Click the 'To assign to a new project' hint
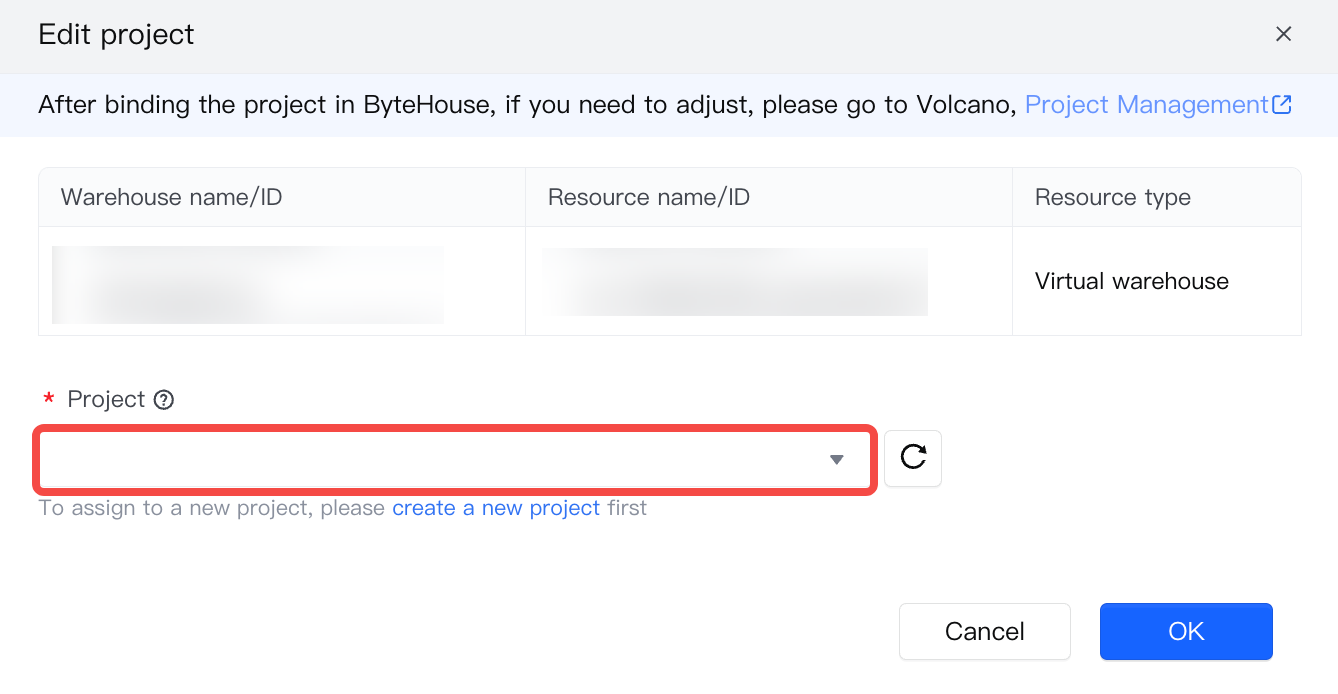This screenshot has width=1338, height=694. point(212,508)
